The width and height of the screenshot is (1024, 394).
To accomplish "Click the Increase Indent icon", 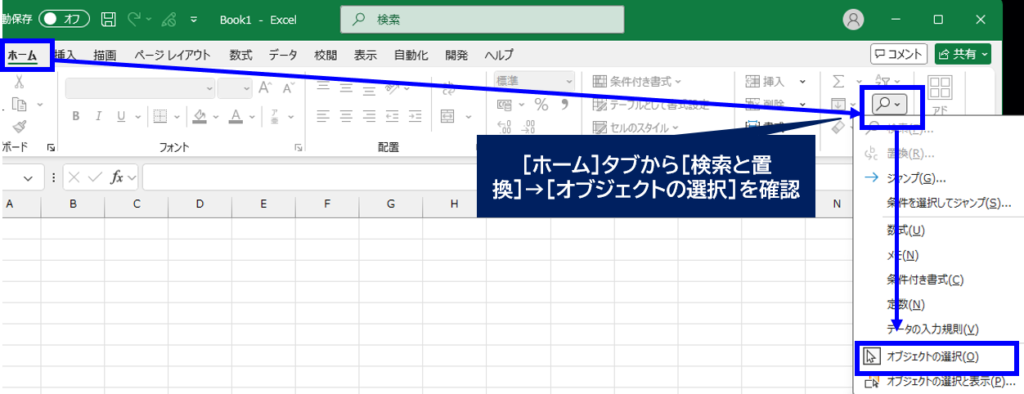I will [416, 116].
